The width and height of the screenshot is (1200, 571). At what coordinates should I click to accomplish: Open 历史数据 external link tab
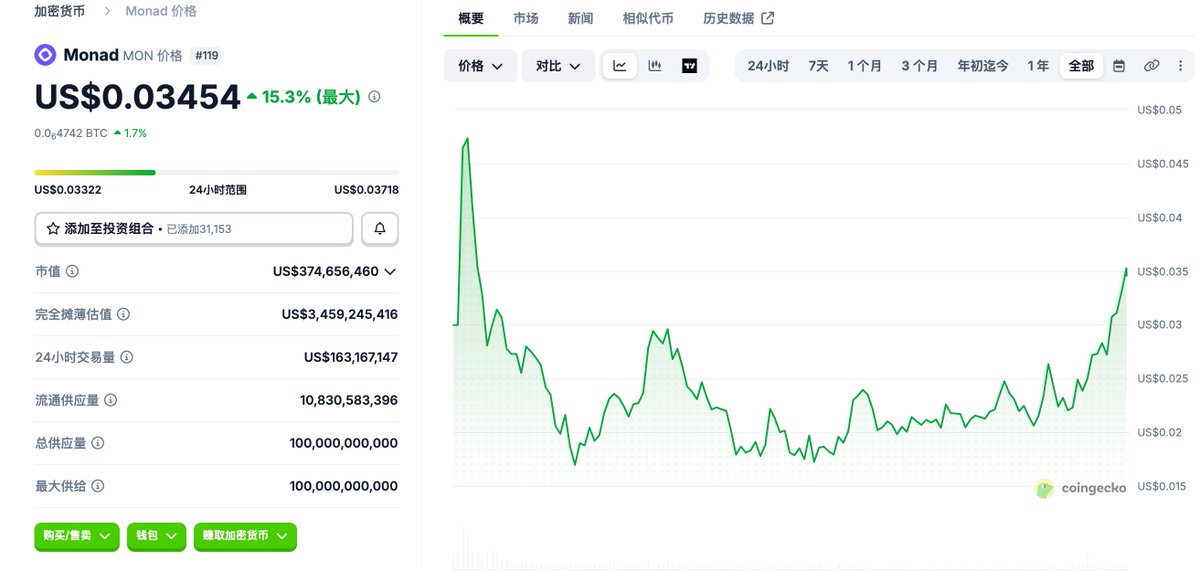point(738,18)
